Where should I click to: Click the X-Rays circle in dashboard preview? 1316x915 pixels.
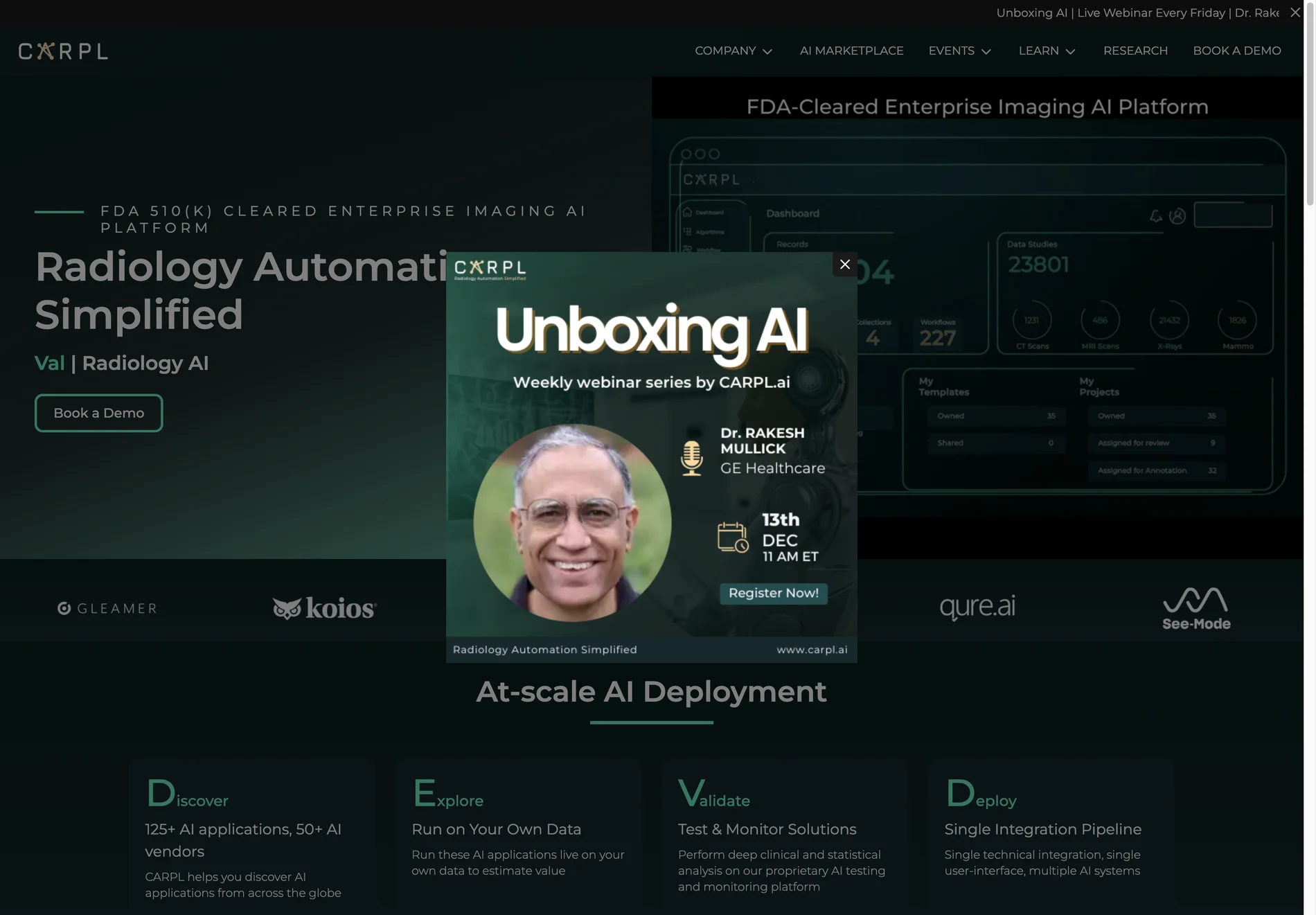pyautogui.click(x=1170, y=320)
